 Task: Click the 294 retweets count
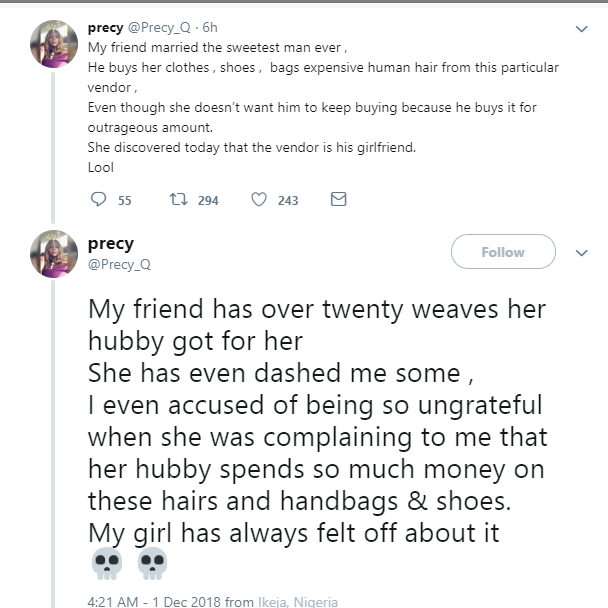point(207,201)
